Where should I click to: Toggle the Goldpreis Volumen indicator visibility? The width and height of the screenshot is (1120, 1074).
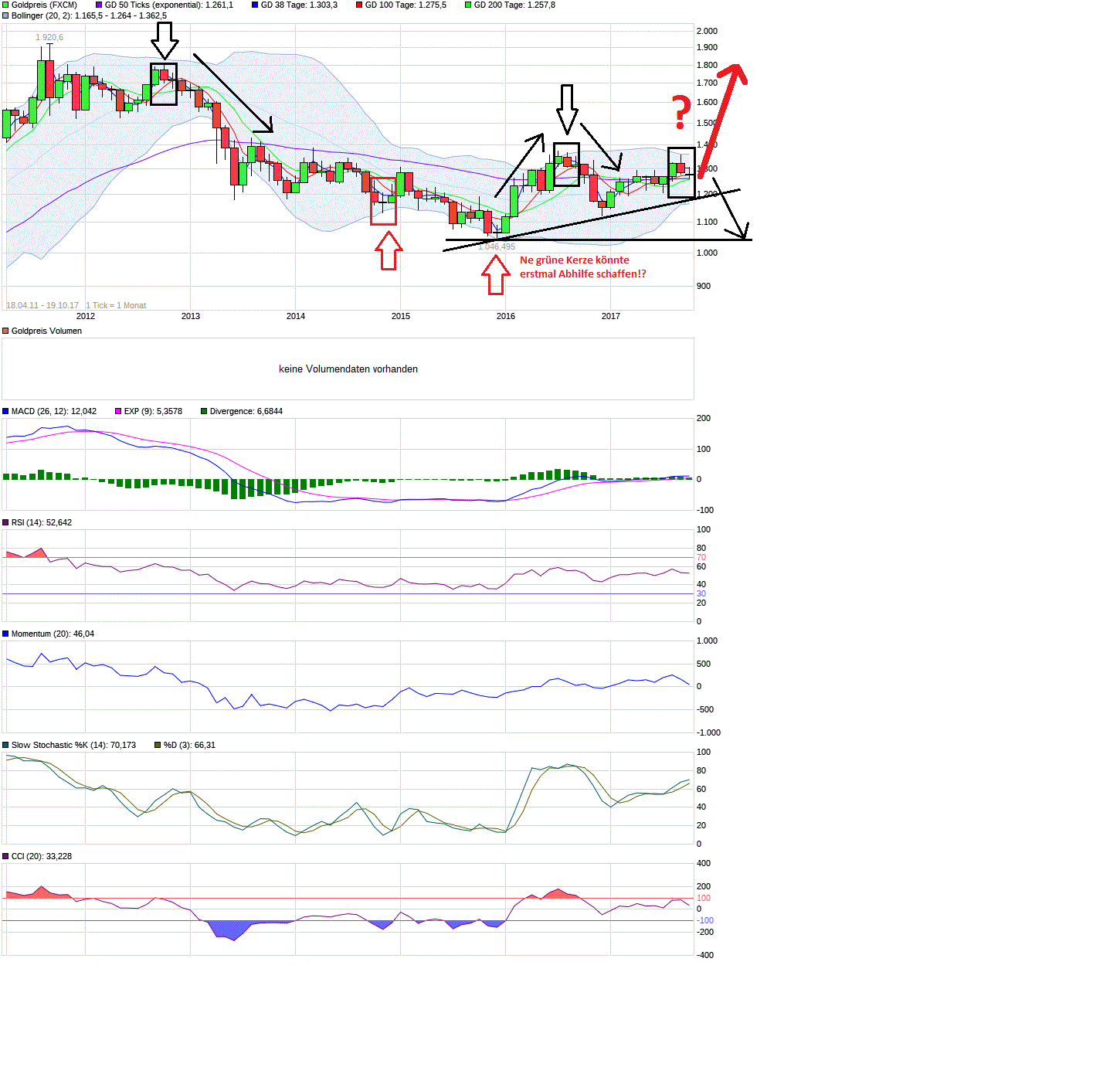pos(5,331)
